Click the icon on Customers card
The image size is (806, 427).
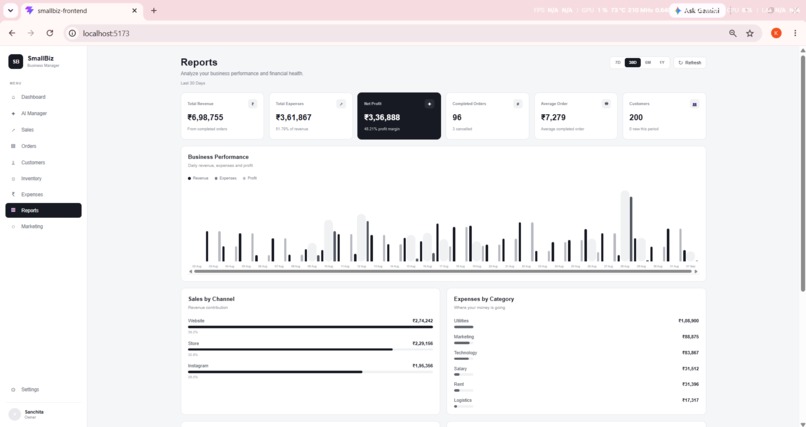(694, 104)
